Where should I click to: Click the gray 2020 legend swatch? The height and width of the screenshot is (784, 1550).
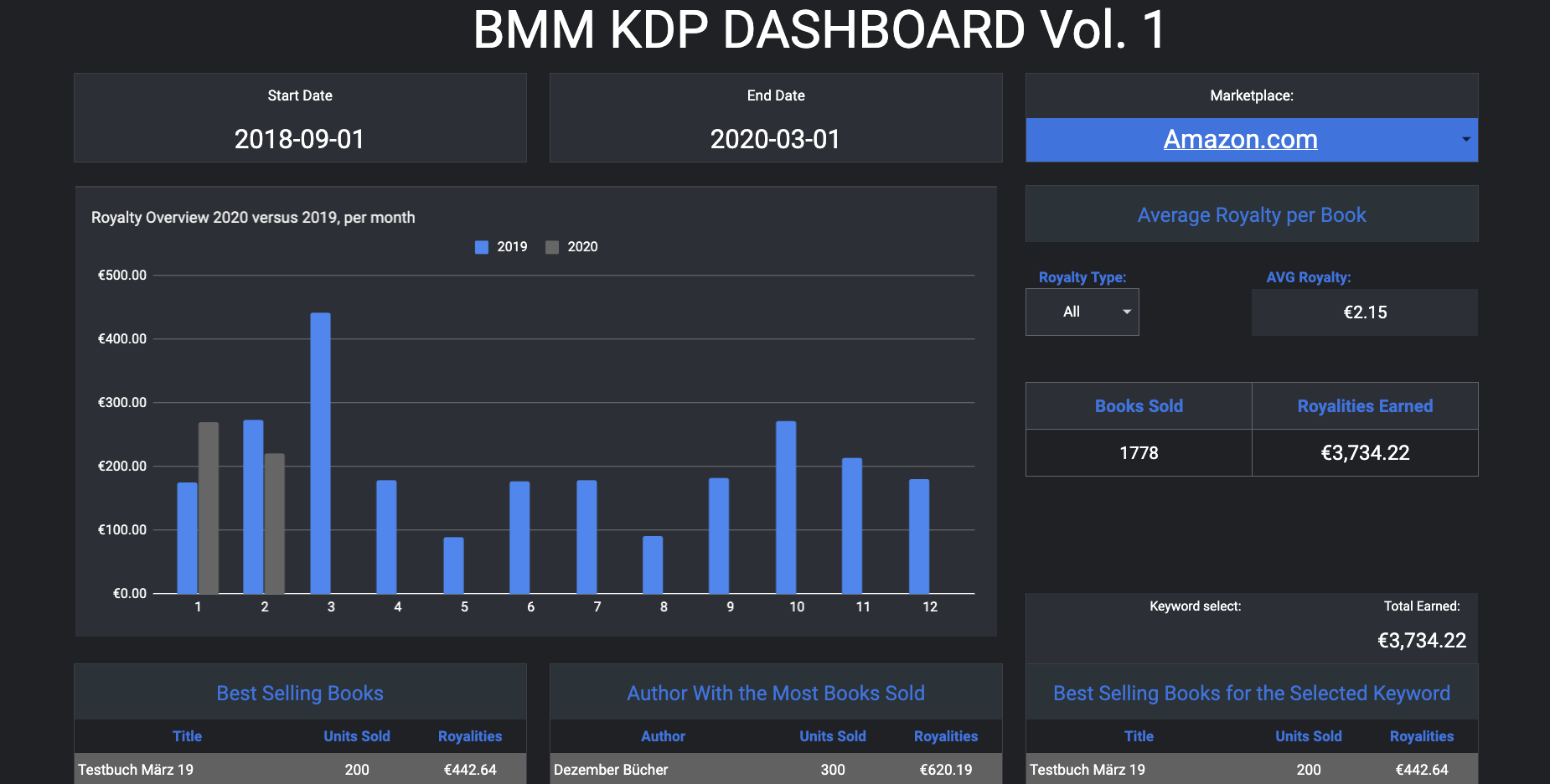coord(552,247)
